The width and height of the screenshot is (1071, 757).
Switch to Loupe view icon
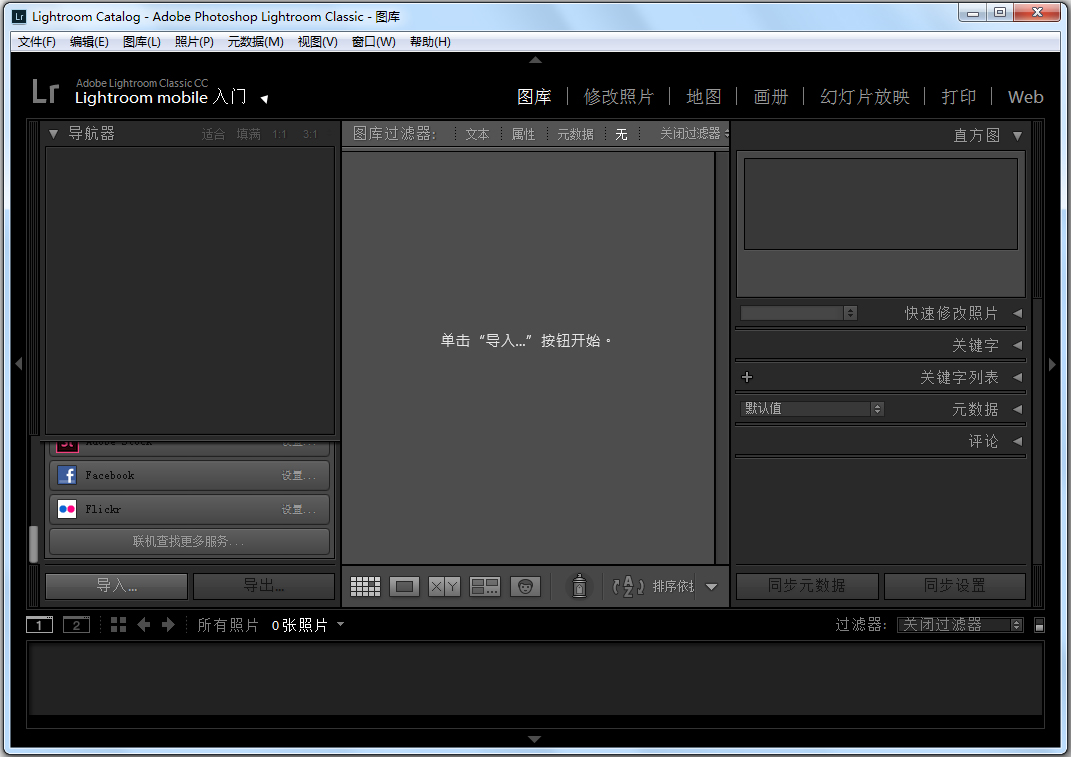[404, 586]
